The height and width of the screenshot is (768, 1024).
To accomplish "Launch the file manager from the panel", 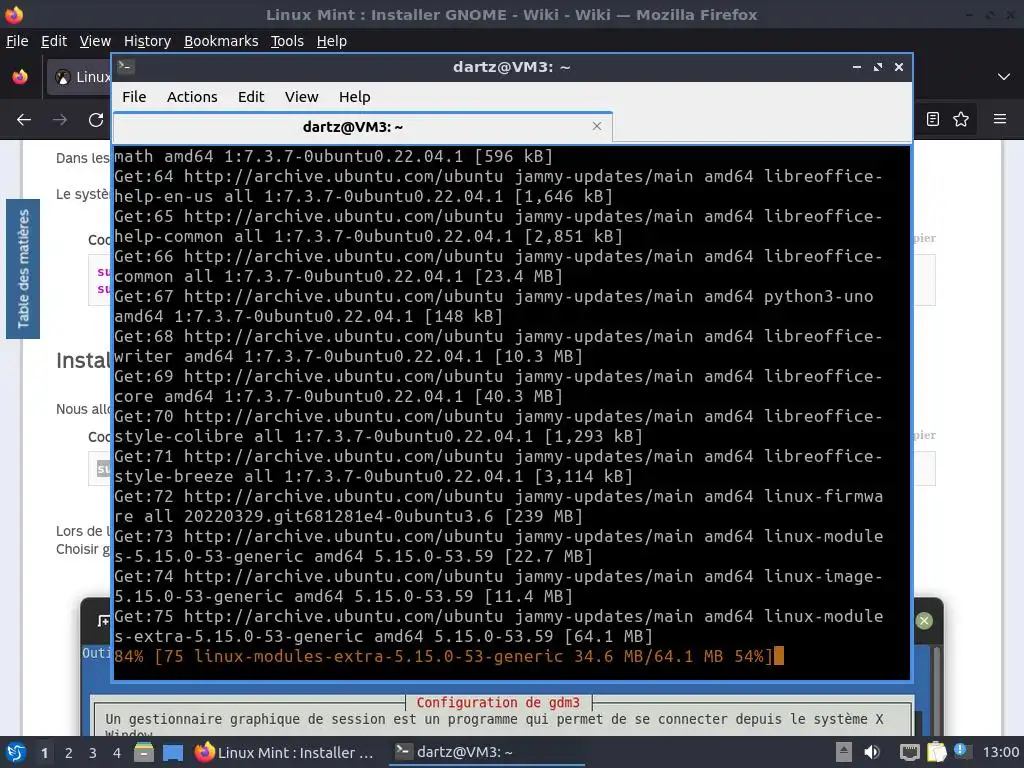I will [144, 752].
